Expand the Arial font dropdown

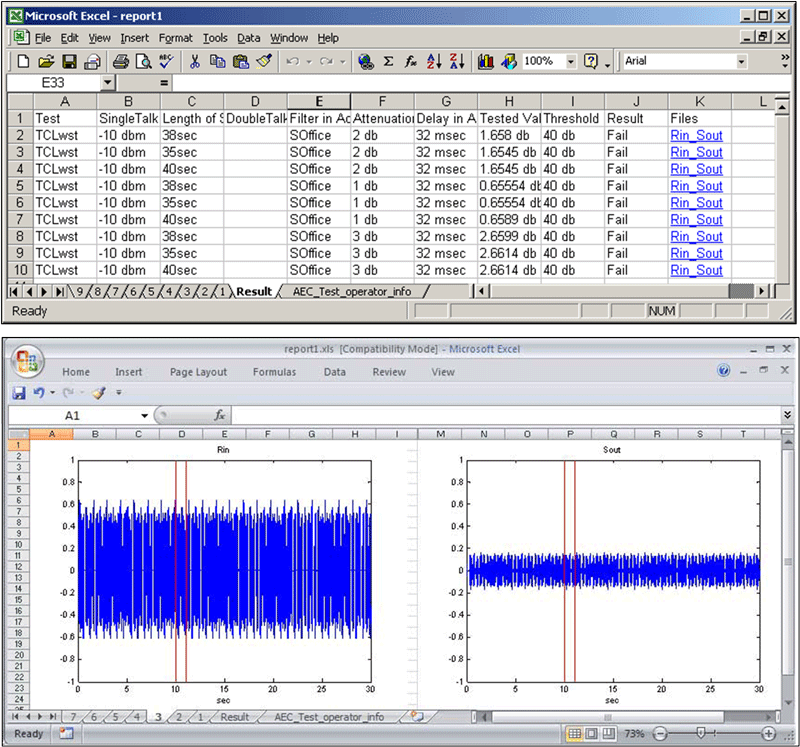pos(741,62)
